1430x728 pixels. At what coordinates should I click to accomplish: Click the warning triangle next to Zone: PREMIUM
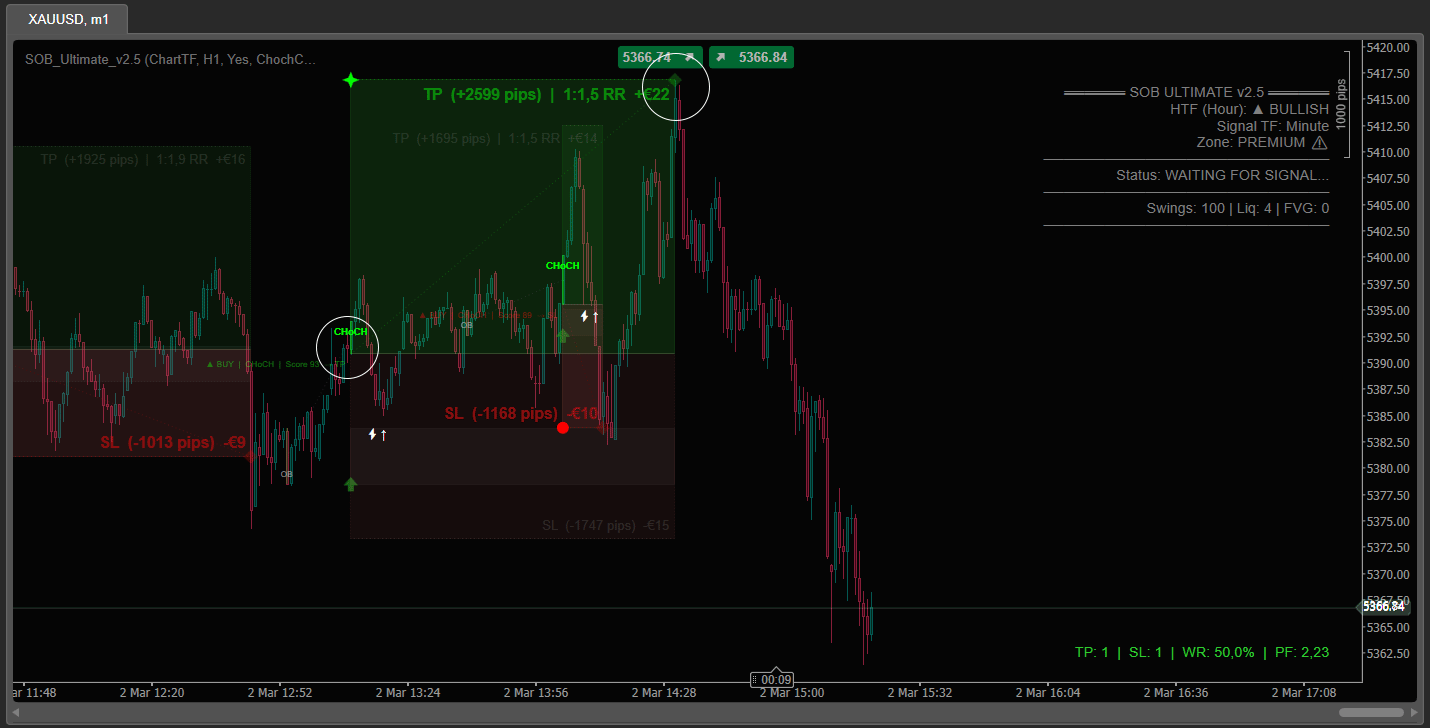pyautogui.click(x=1321, y=142)
